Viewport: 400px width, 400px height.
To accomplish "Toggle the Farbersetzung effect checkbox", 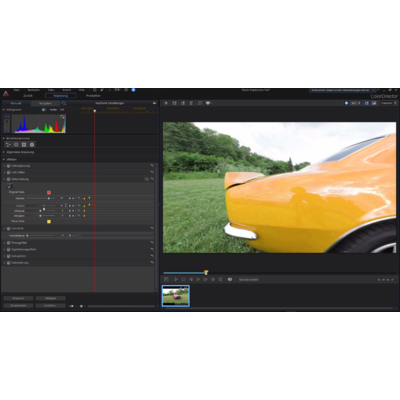I will 9,179.
